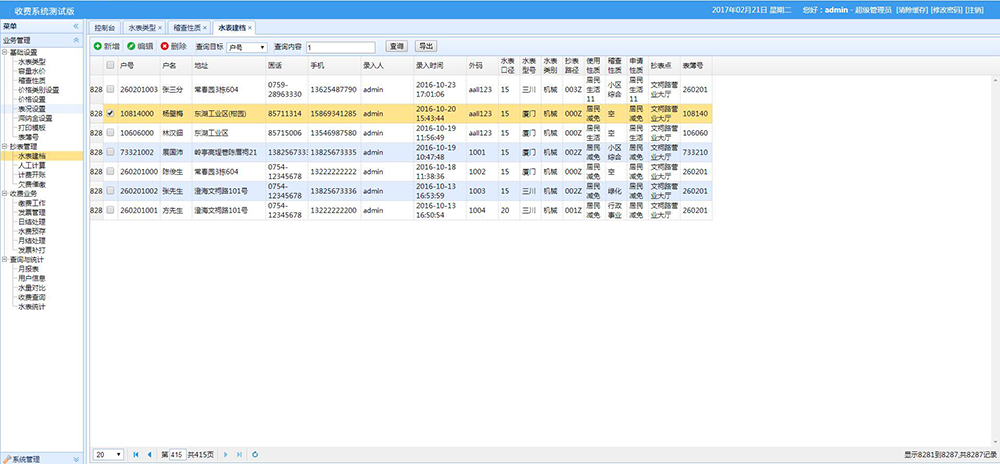Click the 注销 logout link
Image resolution: width=1000 pixels, height=464 pixels.
[x=974, y=10]
